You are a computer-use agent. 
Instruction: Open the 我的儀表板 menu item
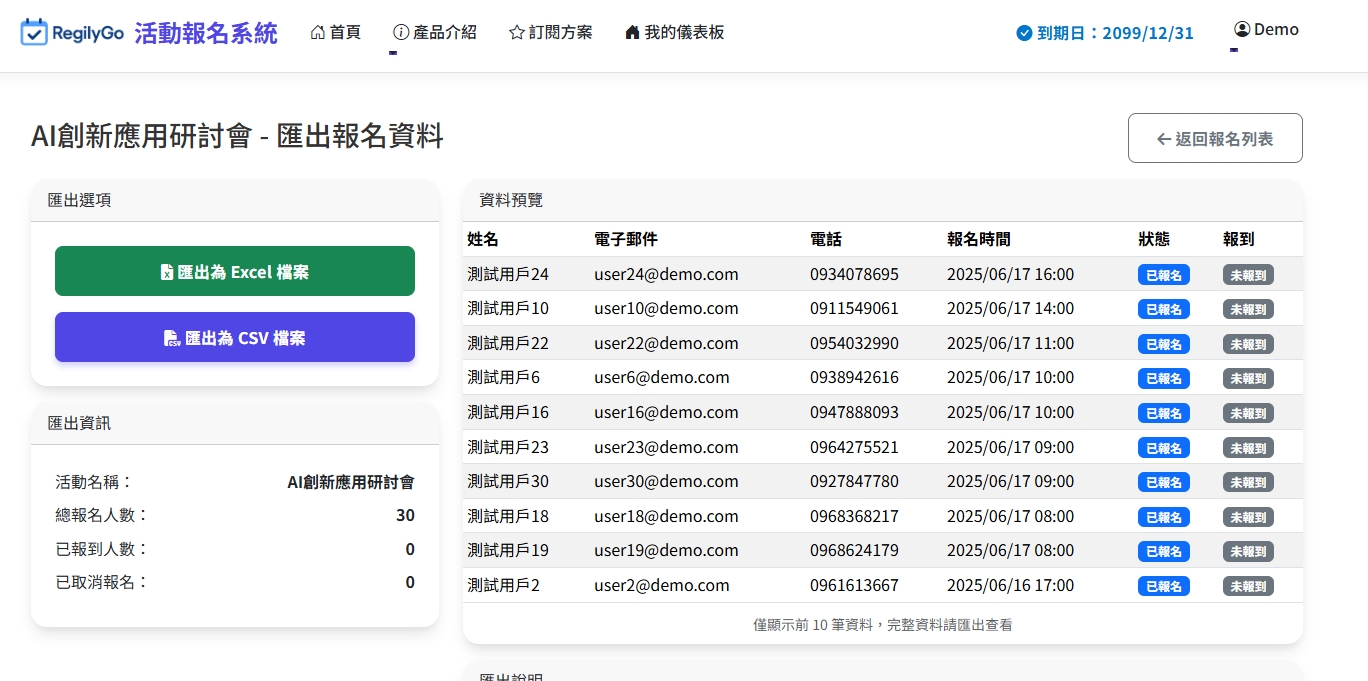674,32
